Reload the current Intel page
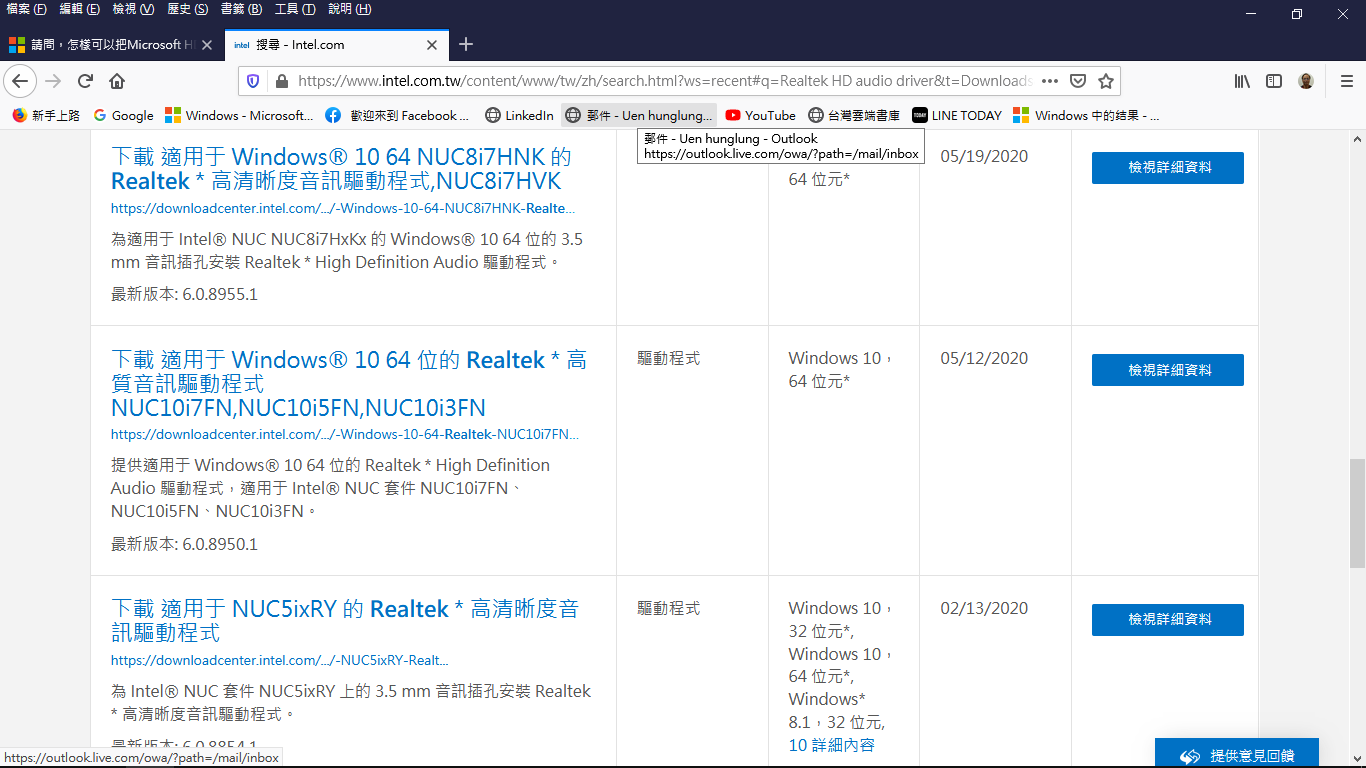 pos(86,81)
